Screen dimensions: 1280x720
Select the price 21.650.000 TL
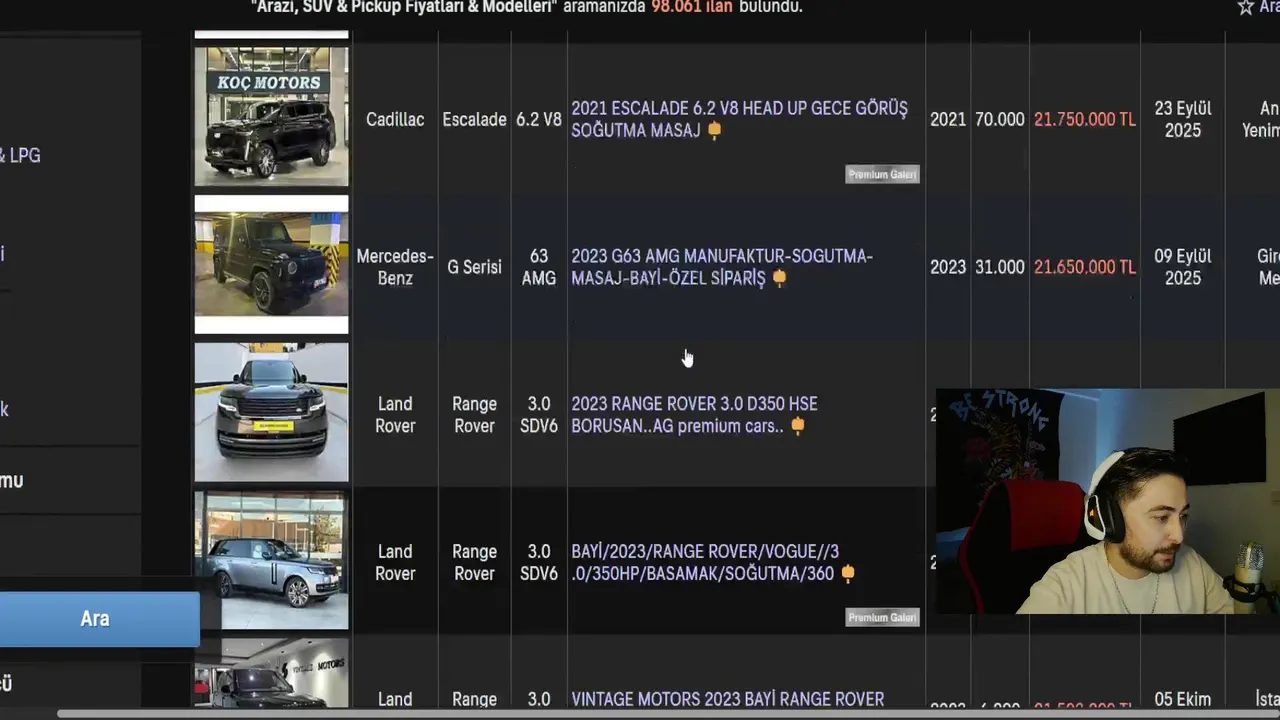1085,267
